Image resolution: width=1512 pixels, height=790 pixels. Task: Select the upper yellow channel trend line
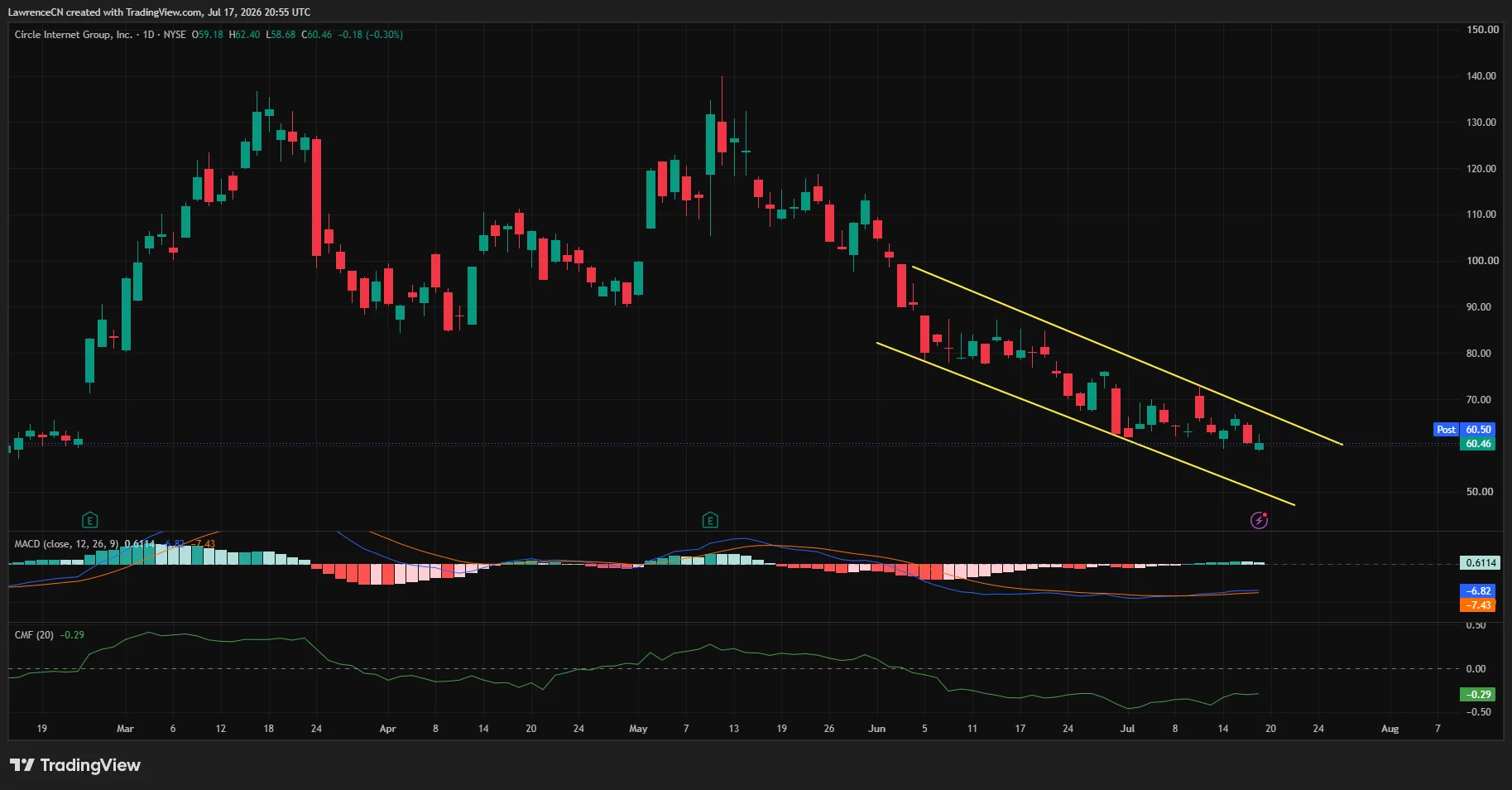(1126, 355)
